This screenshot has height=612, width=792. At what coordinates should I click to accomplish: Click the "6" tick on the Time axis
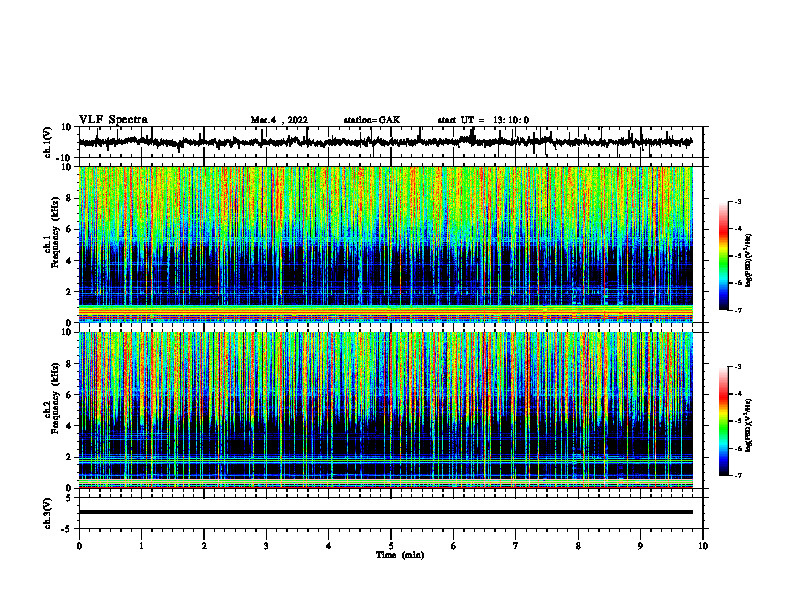click(454, 546)
